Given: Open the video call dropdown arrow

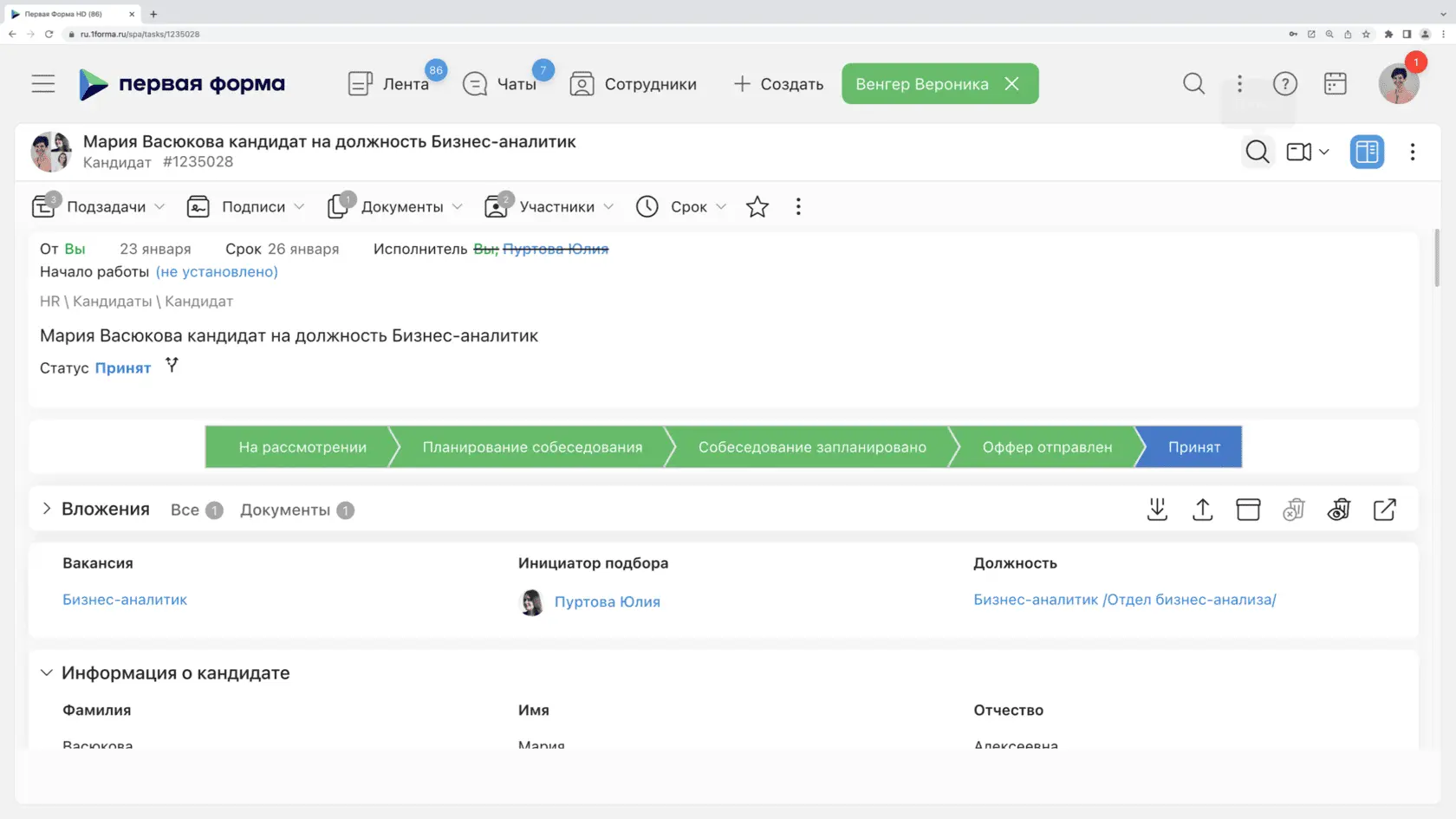Looking at the screenshot, I should pyautogui.click(x=1323, y=153).
